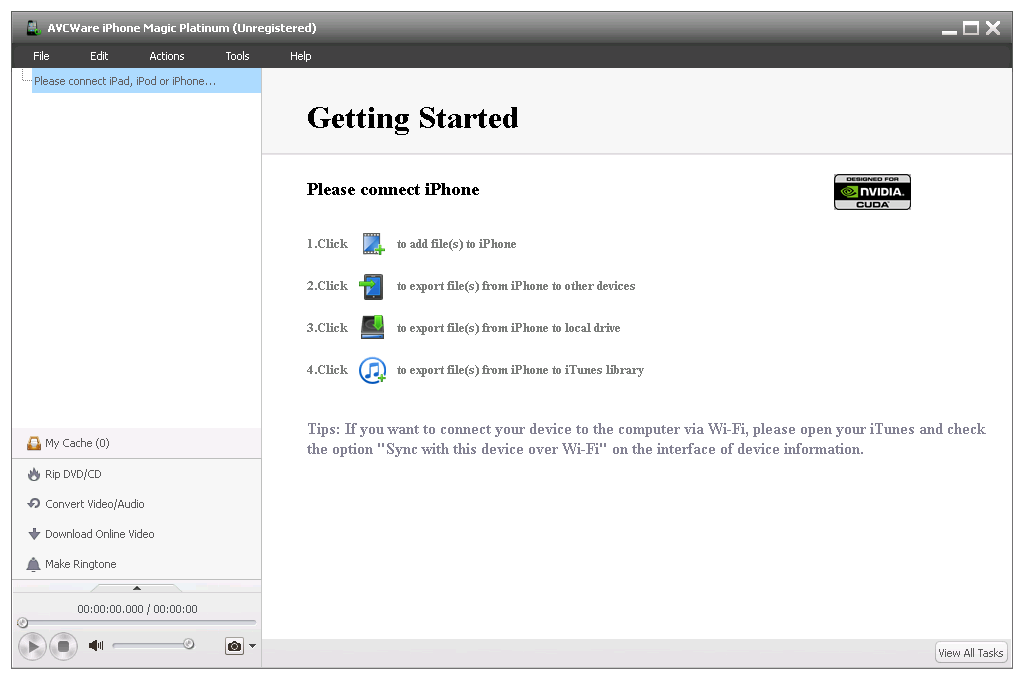The width and height of the screenshot is (1026, 680).
Task: Click 'to add file(s) to iPhone' text
Action: [x=457, y=244]
